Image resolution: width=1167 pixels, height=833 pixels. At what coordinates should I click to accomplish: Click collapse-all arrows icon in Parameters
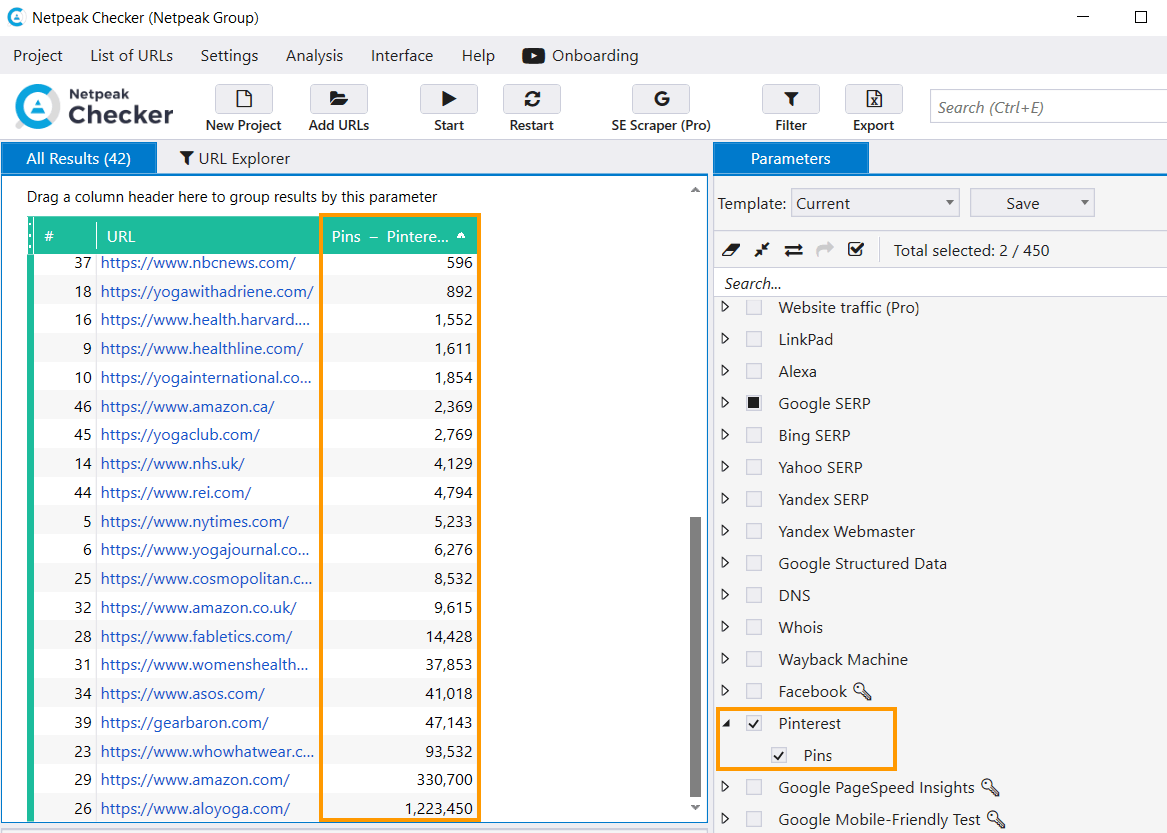761,250
